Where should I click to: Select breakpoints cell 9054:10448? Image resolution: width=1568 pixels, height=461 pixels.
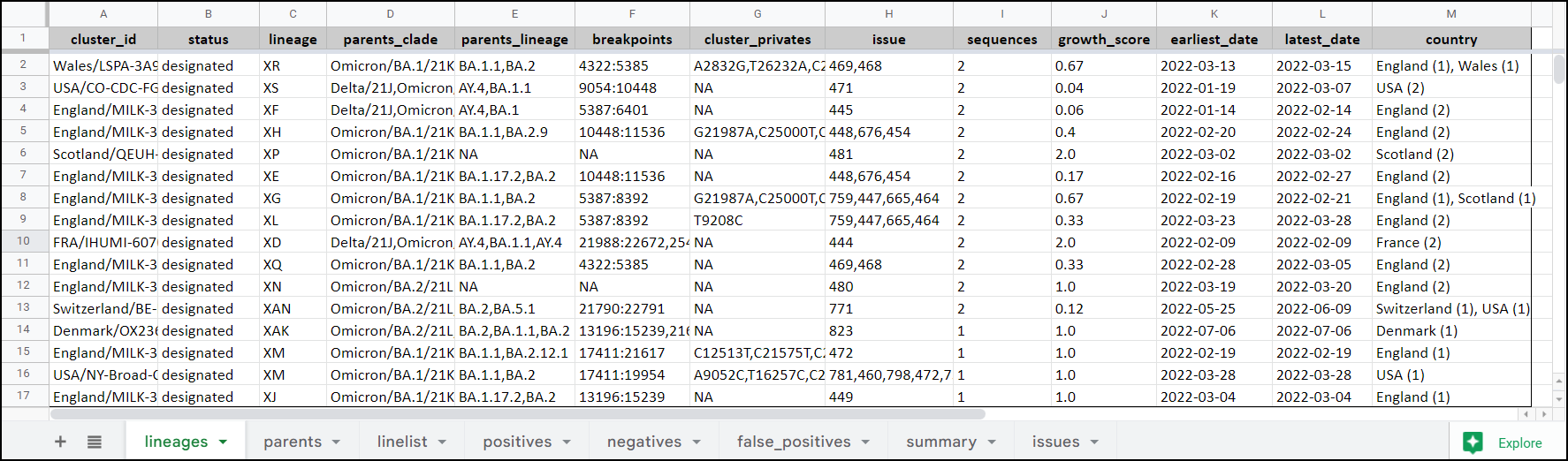click(632, 87)
